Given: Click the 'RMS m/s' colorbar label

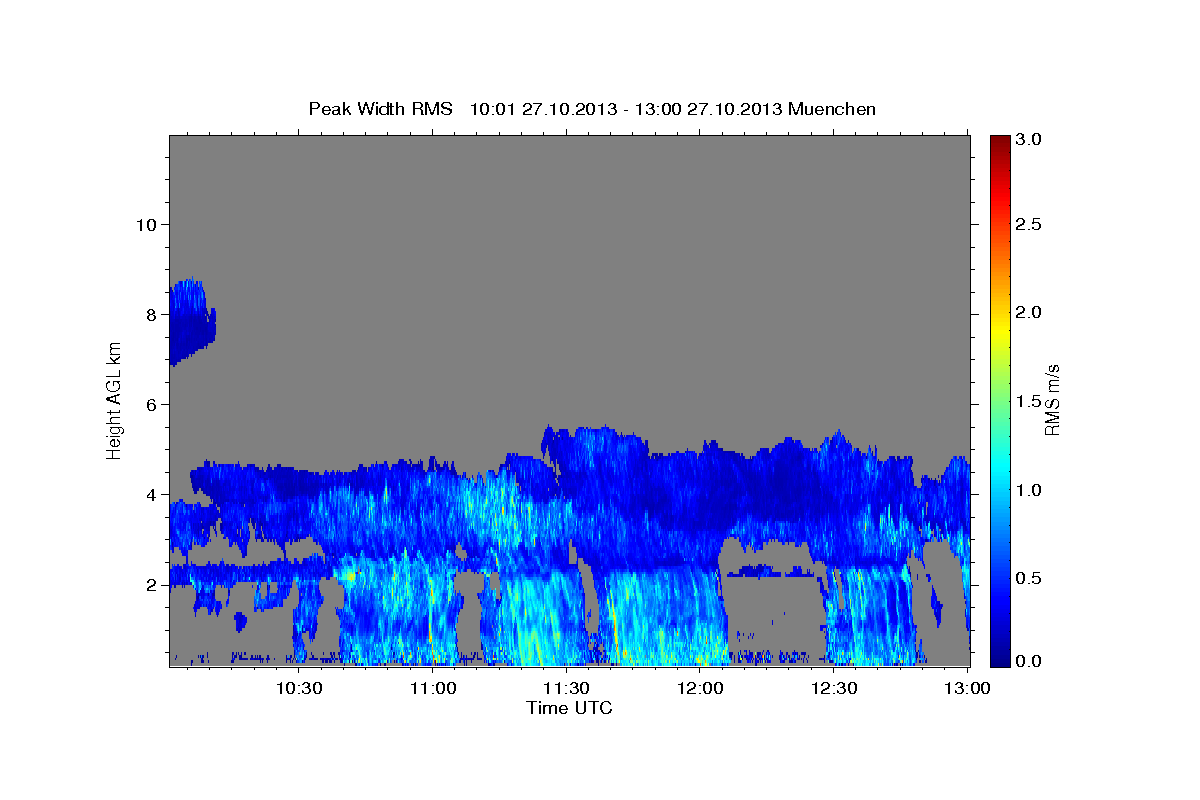Looking at the screenshot, I should point(1051,400).
